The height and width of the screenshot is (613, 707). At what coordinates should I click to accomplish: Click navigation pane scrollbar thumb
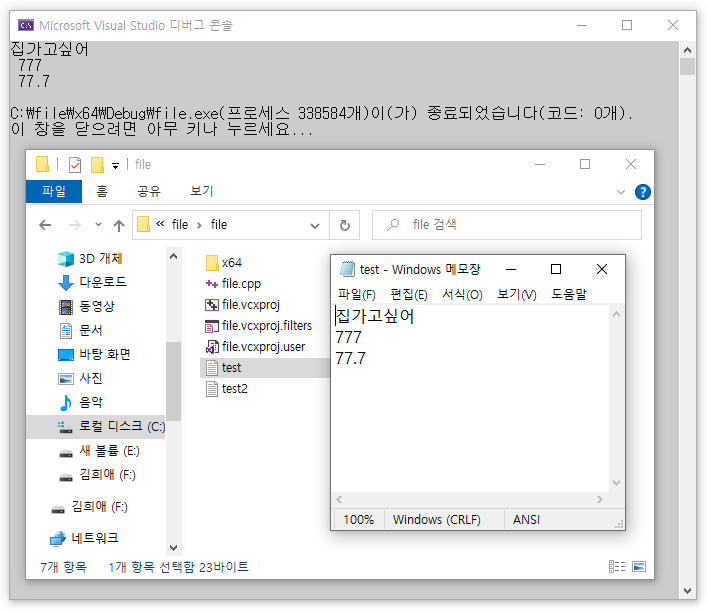174,381
